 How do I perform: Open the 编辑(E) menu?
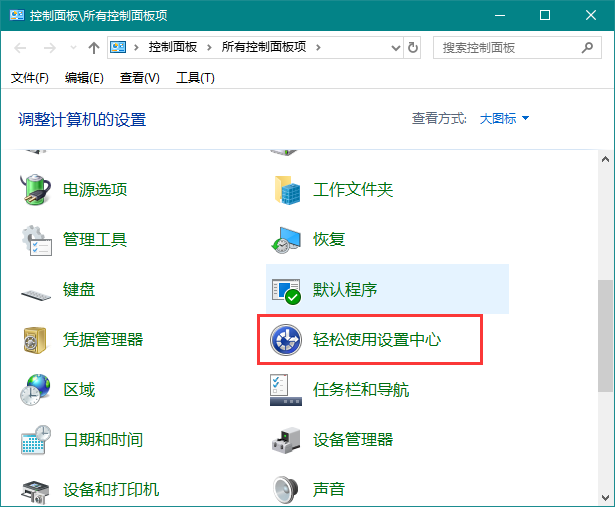(x=84, y=78)
